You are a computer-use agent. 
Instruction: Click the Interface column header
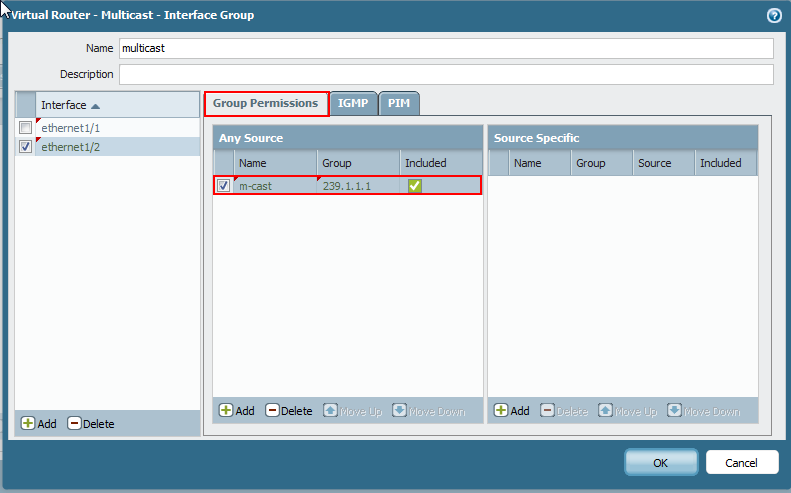[118, 105]
